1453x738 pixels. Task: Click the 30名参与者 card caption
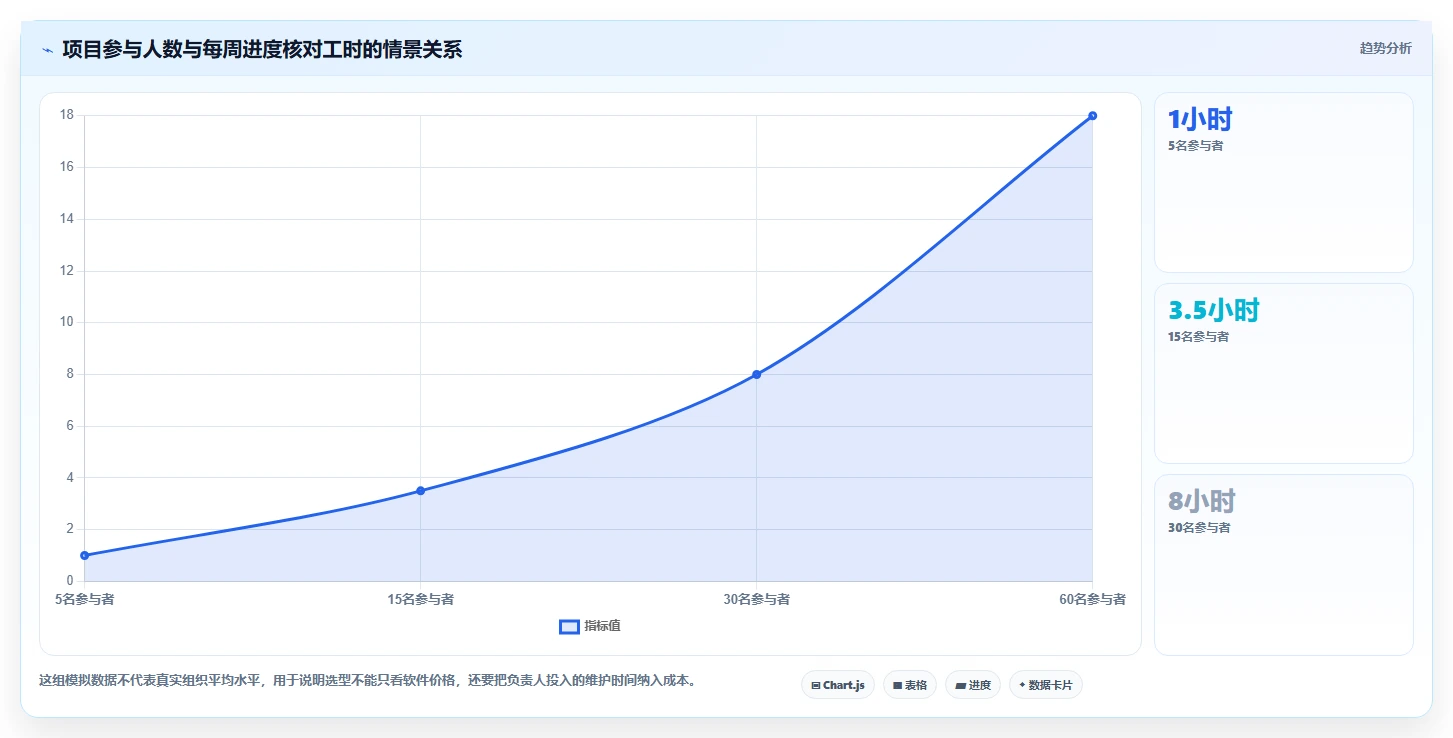pyautogui.click(x=1199, y=528)
